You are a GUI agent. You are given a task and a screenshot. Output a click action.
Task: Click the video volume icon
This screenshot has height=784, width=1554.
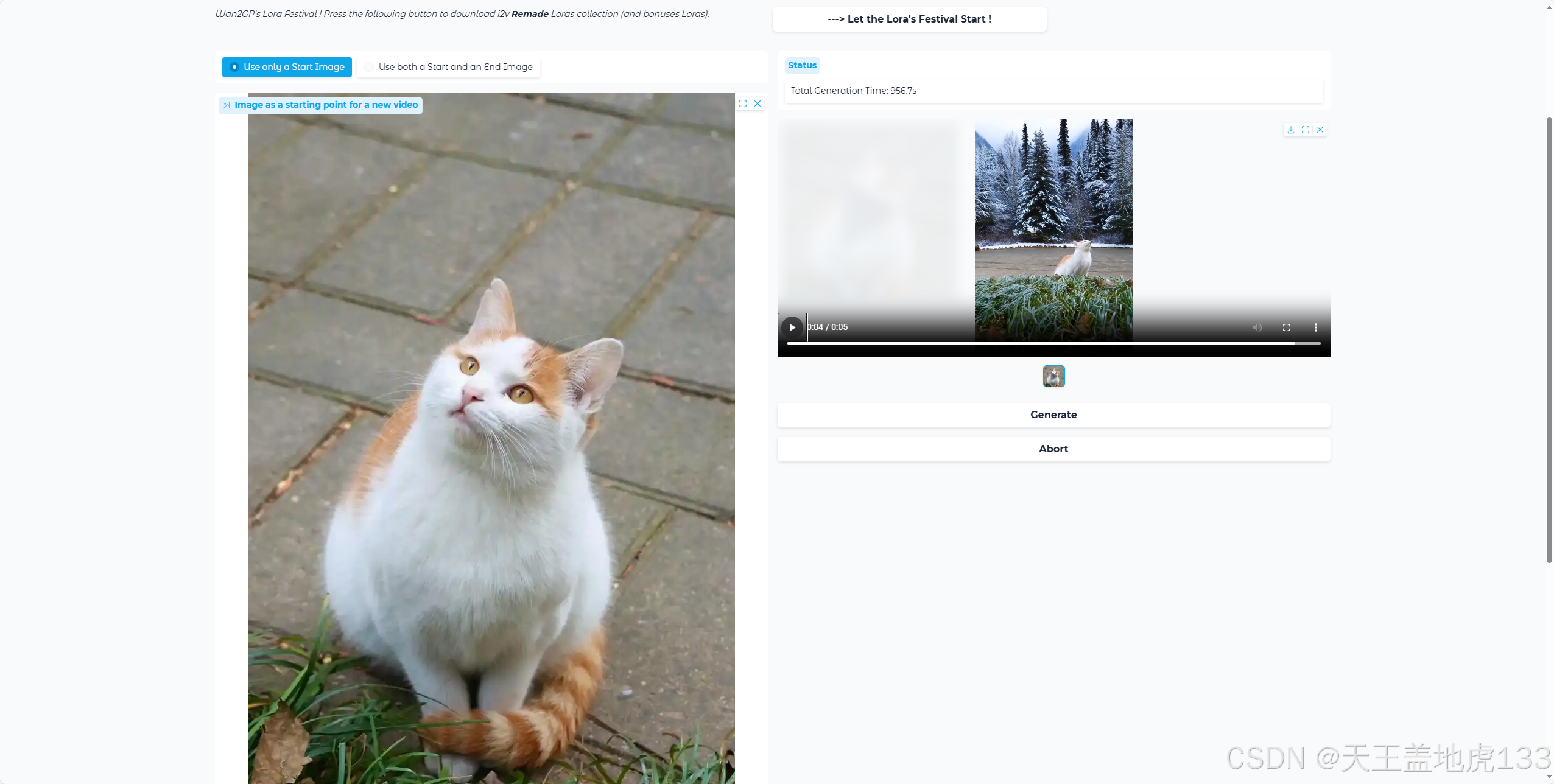1257,327
